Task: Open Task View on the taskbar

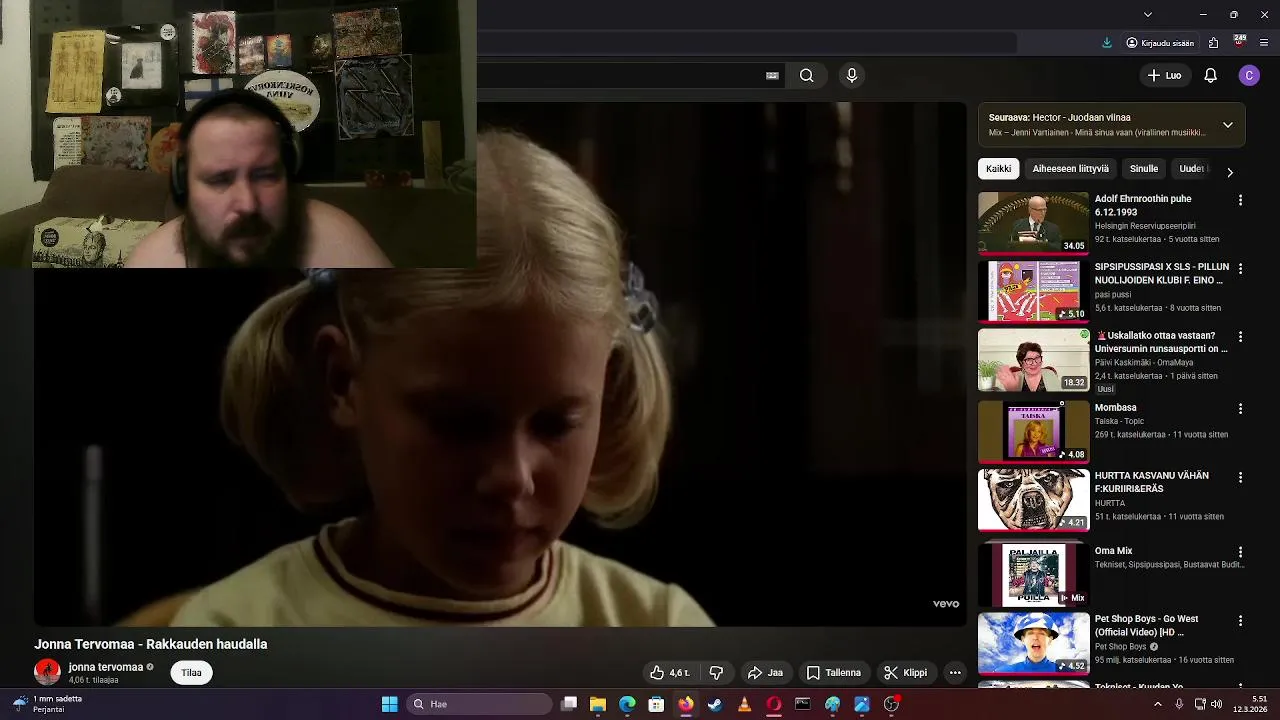Action: [x=569, y=704]
